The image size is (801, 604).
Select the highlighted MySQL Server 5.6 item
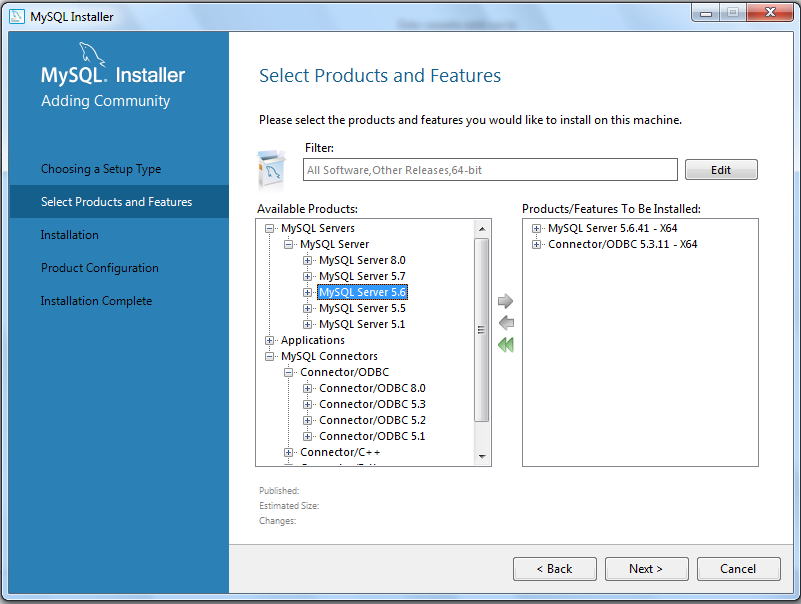pos(362,292)
